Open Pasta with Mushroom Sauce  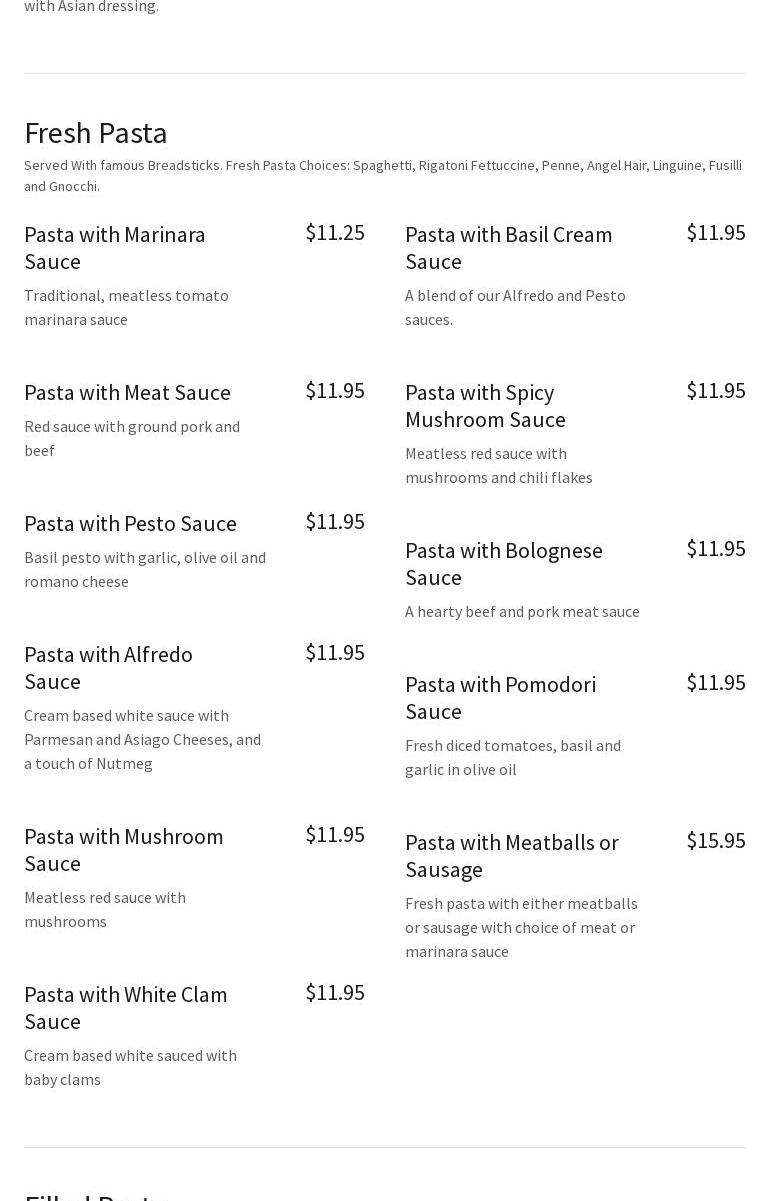click(124, 849)
